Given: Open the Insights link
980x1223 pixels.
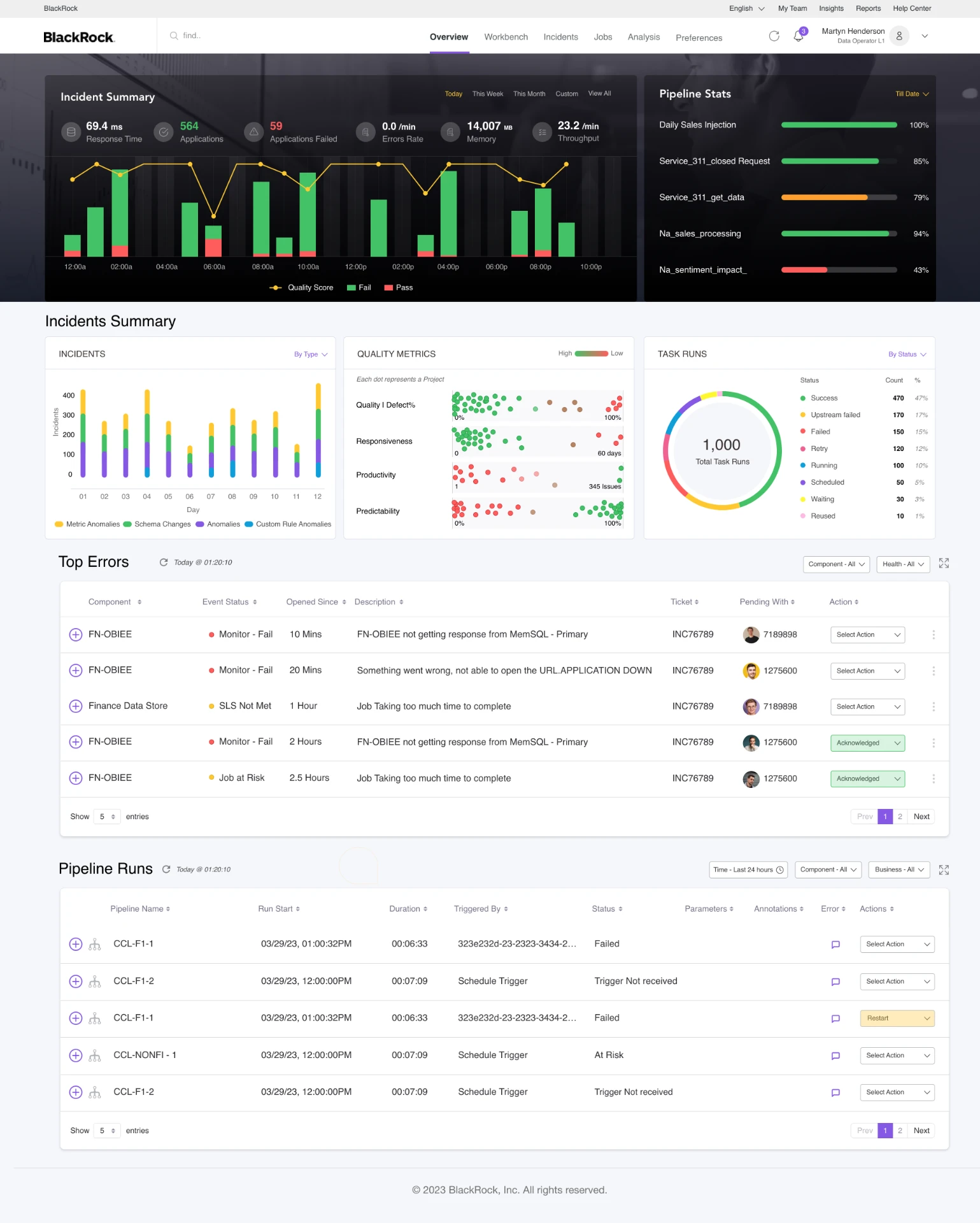Looking at the screenshot, I should coord(831,8).
